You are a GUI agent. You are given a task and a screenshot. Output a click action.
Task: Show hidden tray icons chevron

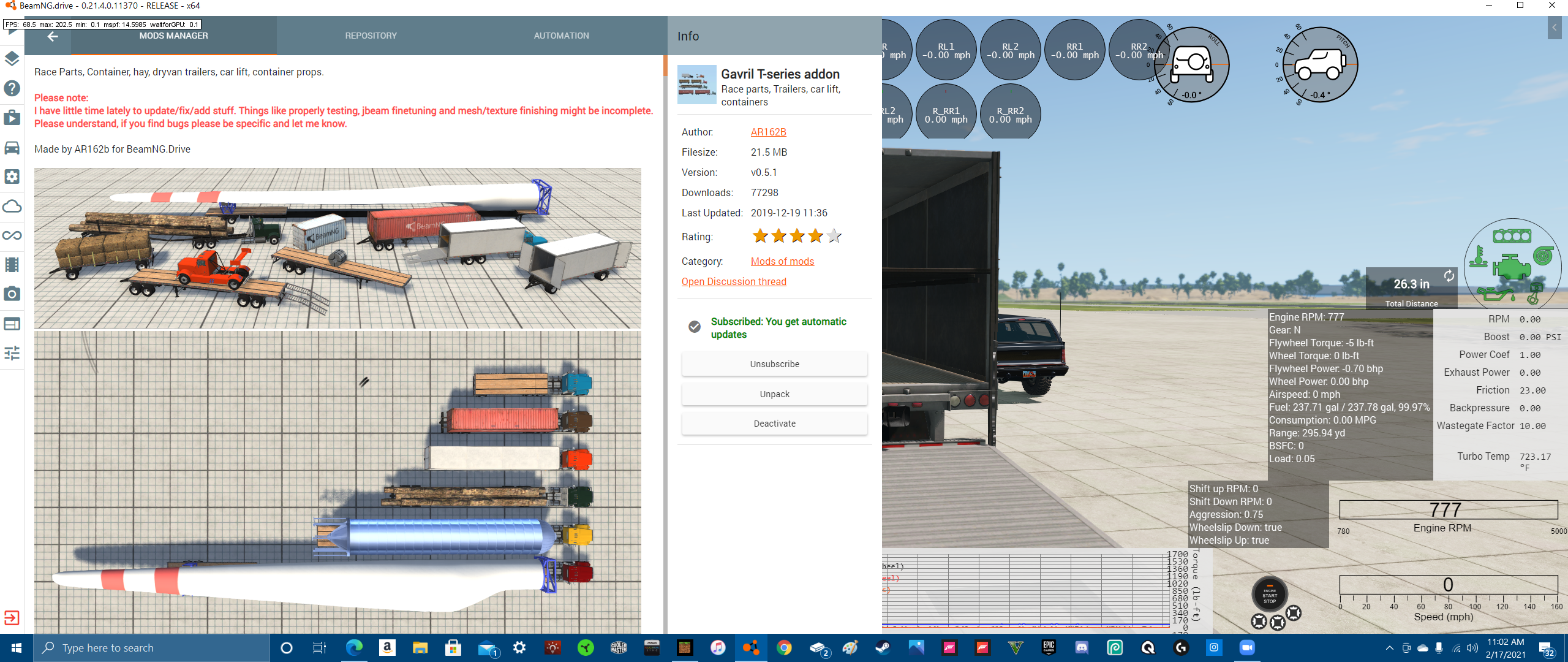(1389, 648)
